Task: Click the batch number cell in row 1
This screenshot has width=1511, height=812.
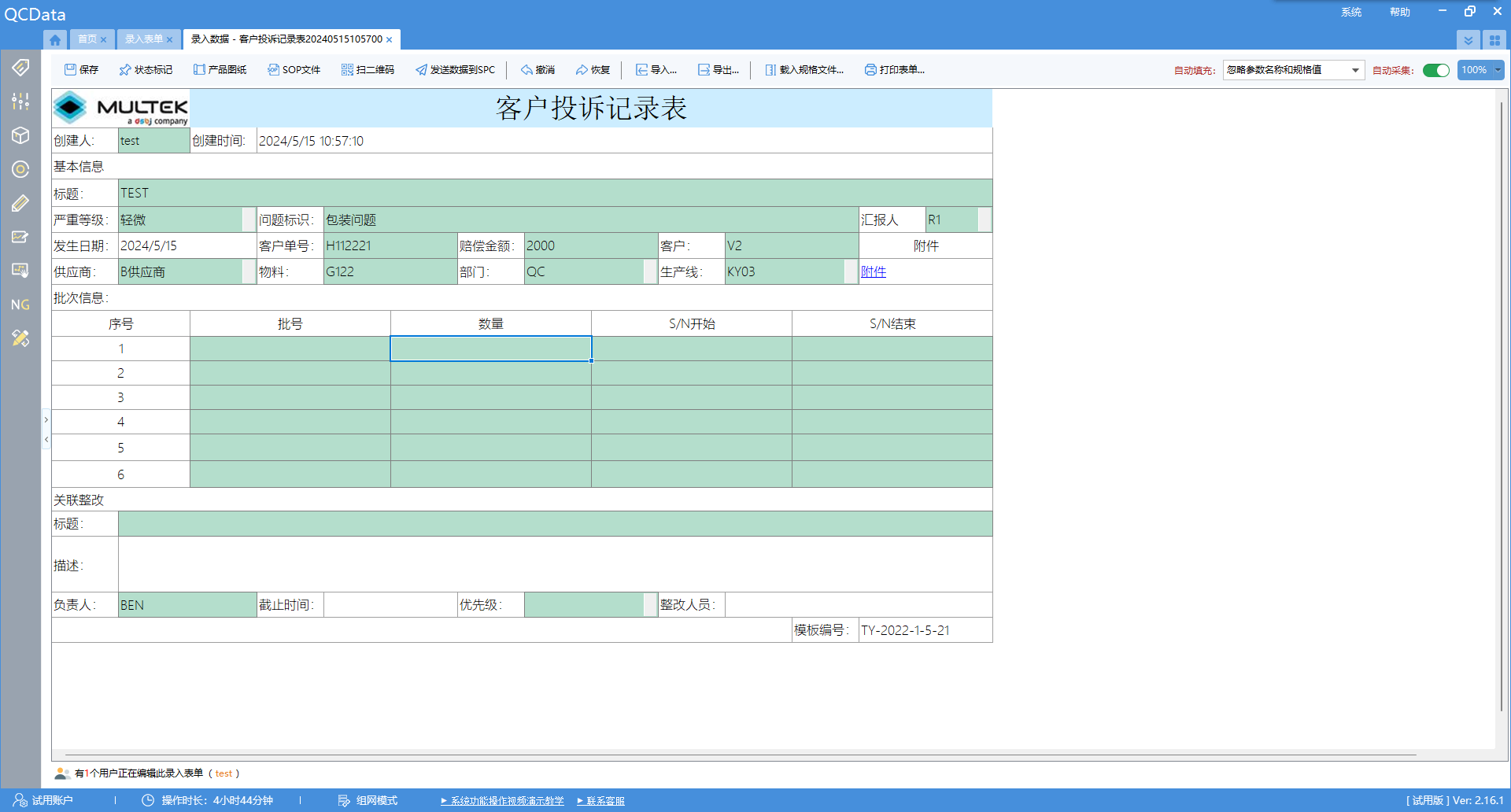Action: 290,349
